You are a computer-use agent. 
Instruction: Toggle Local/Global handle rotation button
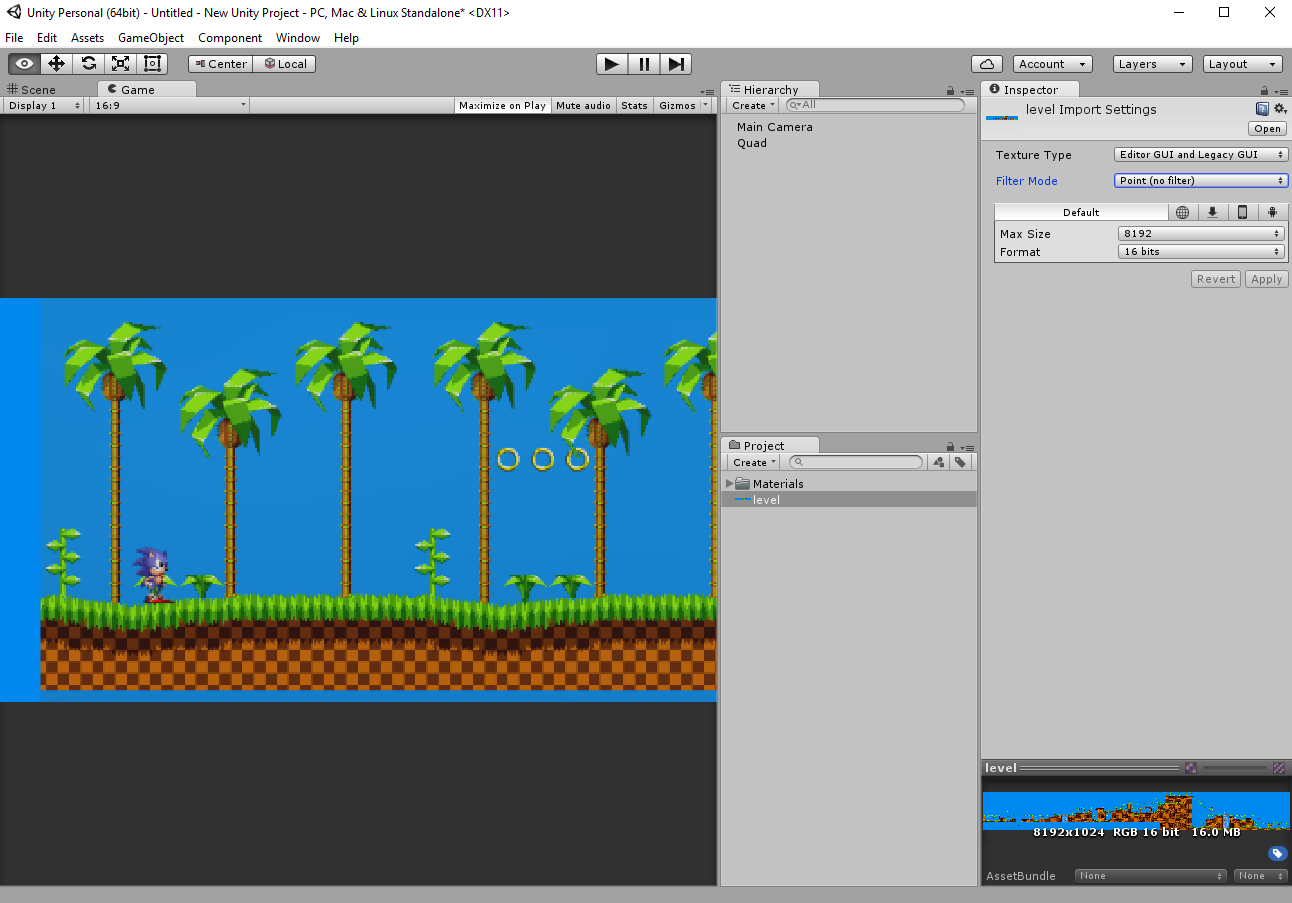pyautogui.click(x=284, y=63)
